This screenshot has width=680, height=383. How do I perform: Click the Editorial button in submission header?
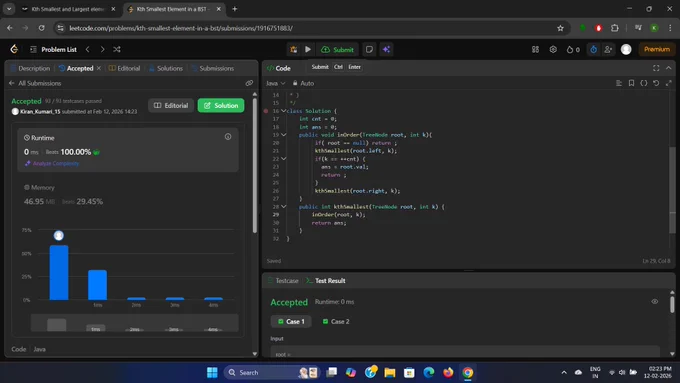coord(171,105)
